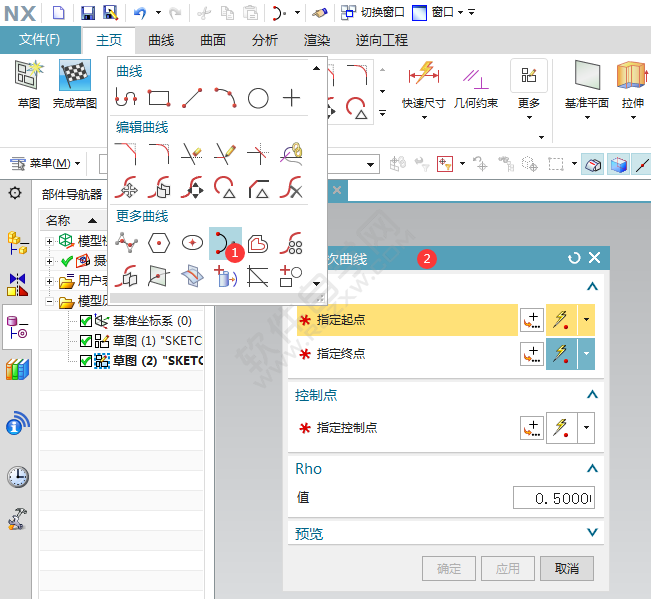Open the 菜单(M) dropdown
This screenshot has height=599, width=651.
pyautogui.click(x=45, y=164)
